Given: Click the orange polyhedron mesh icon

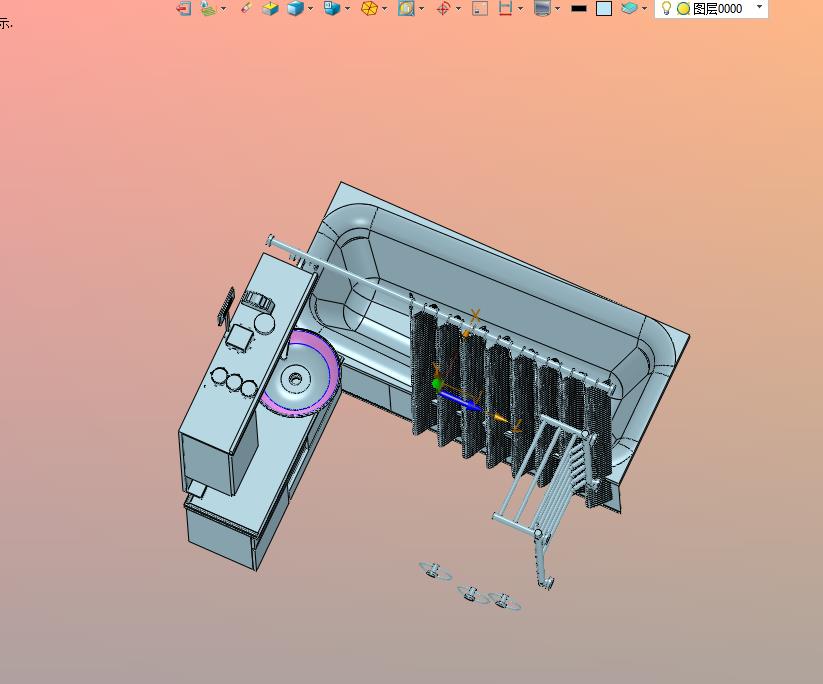Looking at the screenshot, I should [370, 8].
